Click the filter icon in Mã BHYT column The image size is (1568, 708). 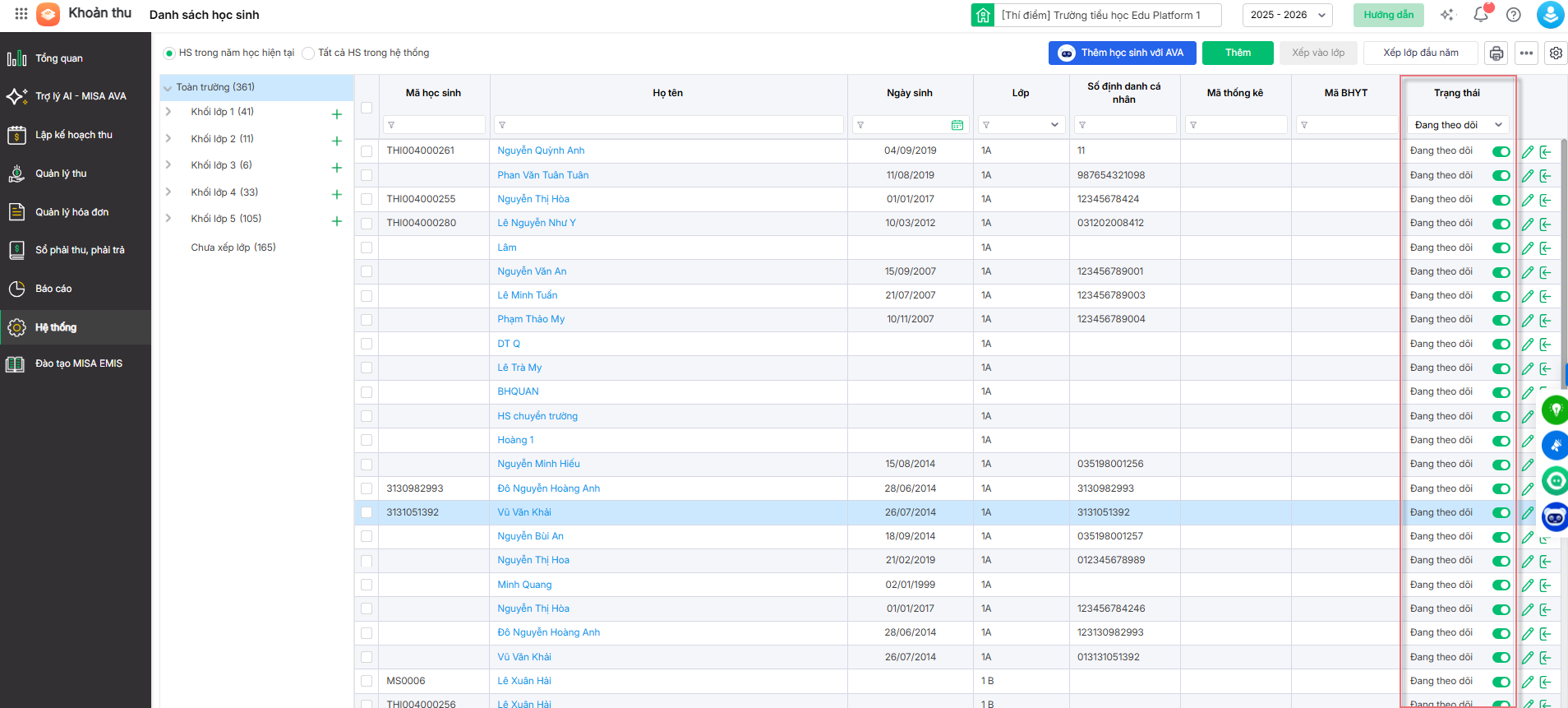(x=1304, y=125)
